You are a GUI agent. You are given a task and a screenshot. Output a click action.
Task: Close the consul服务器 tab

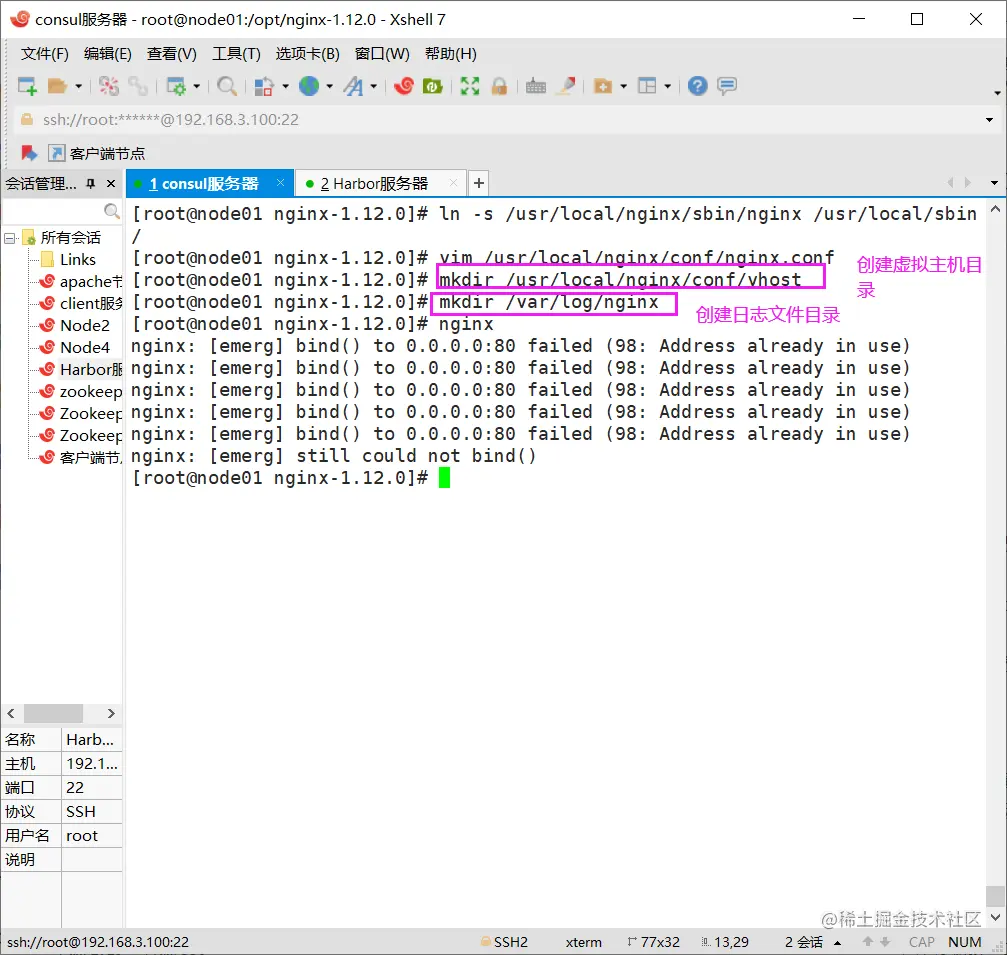pos(281,183)
